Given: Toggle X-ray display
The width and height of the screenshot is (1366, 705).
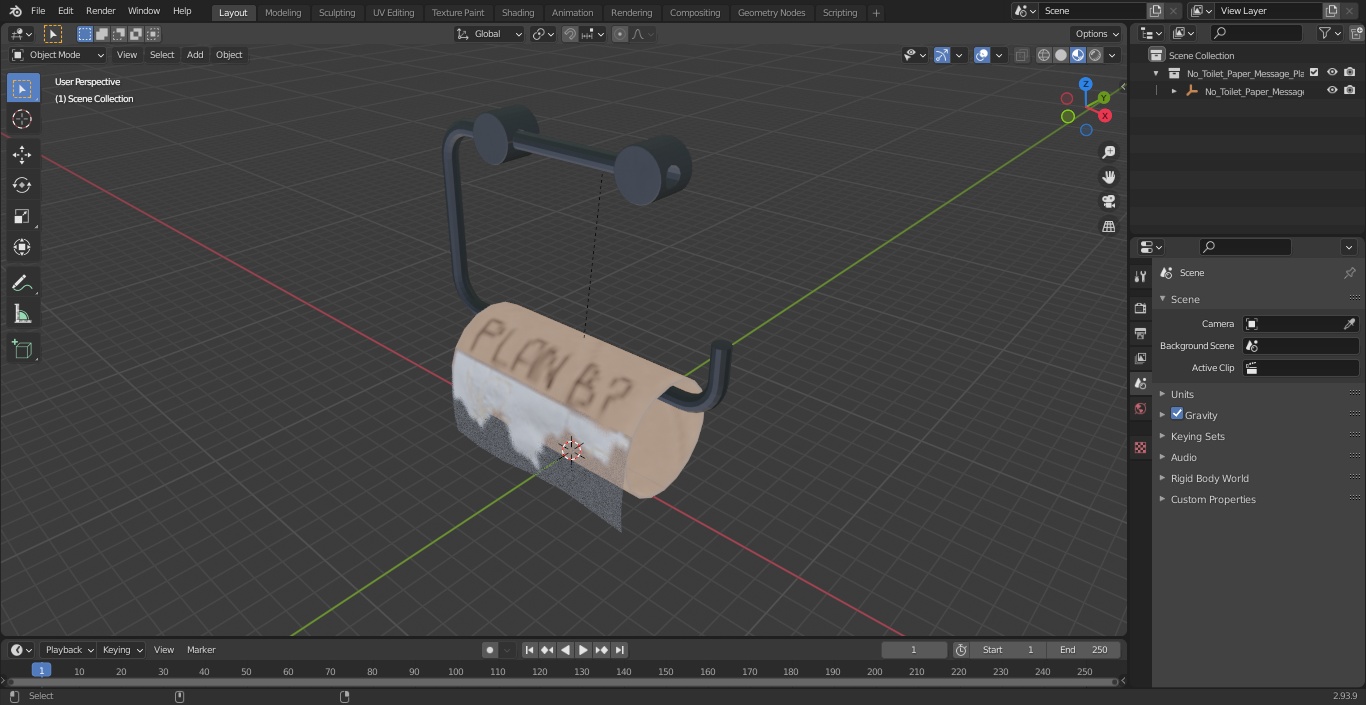Looking at the screenshot, I should pyautogui.click(x=1021, y=55).
